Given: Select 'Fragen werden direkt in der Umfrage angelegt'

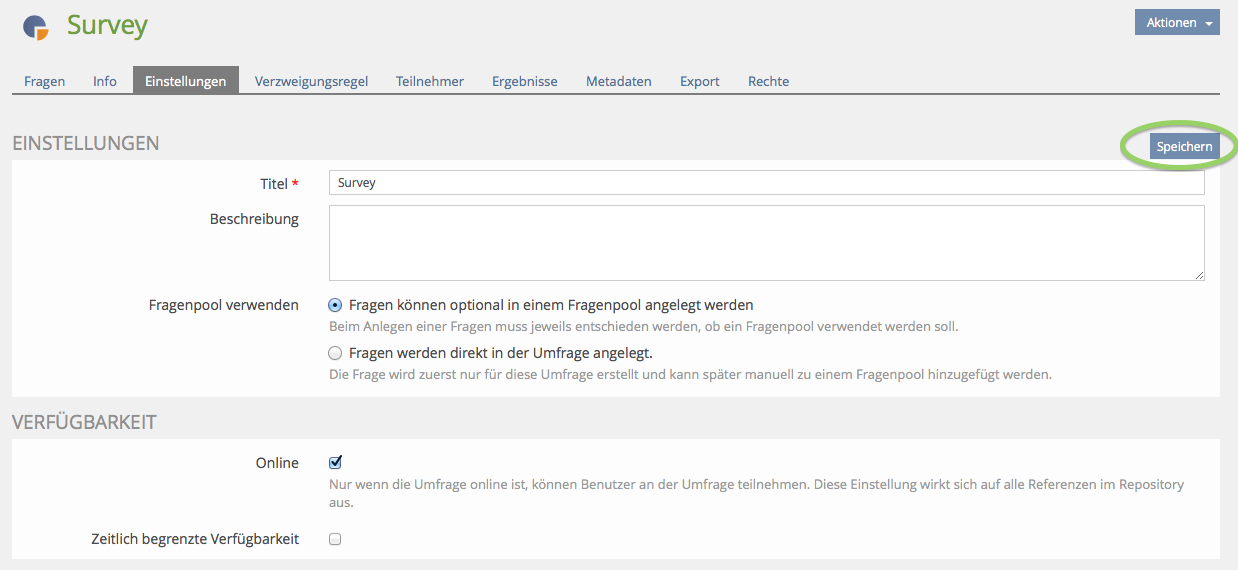Looking at the screenshot, I should [336, 353].
